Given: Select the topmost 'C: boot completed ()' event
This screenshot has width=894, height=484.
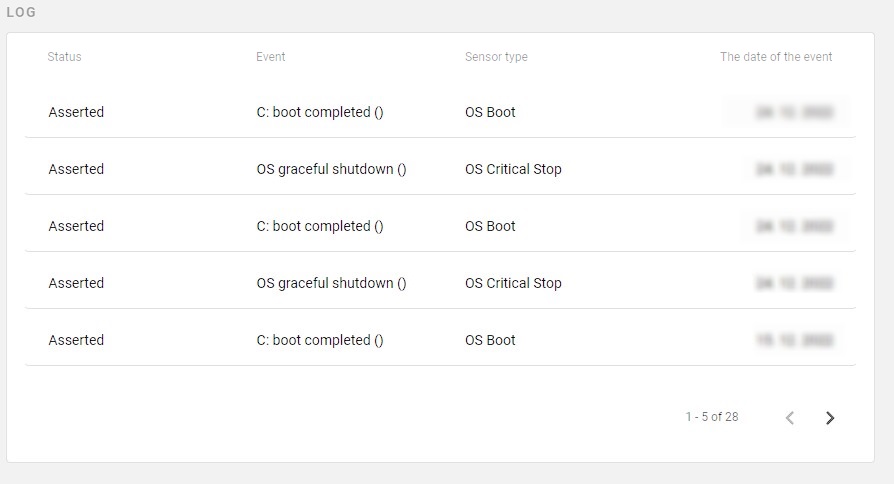Looking at the screenshot, I should click(320, 112).
